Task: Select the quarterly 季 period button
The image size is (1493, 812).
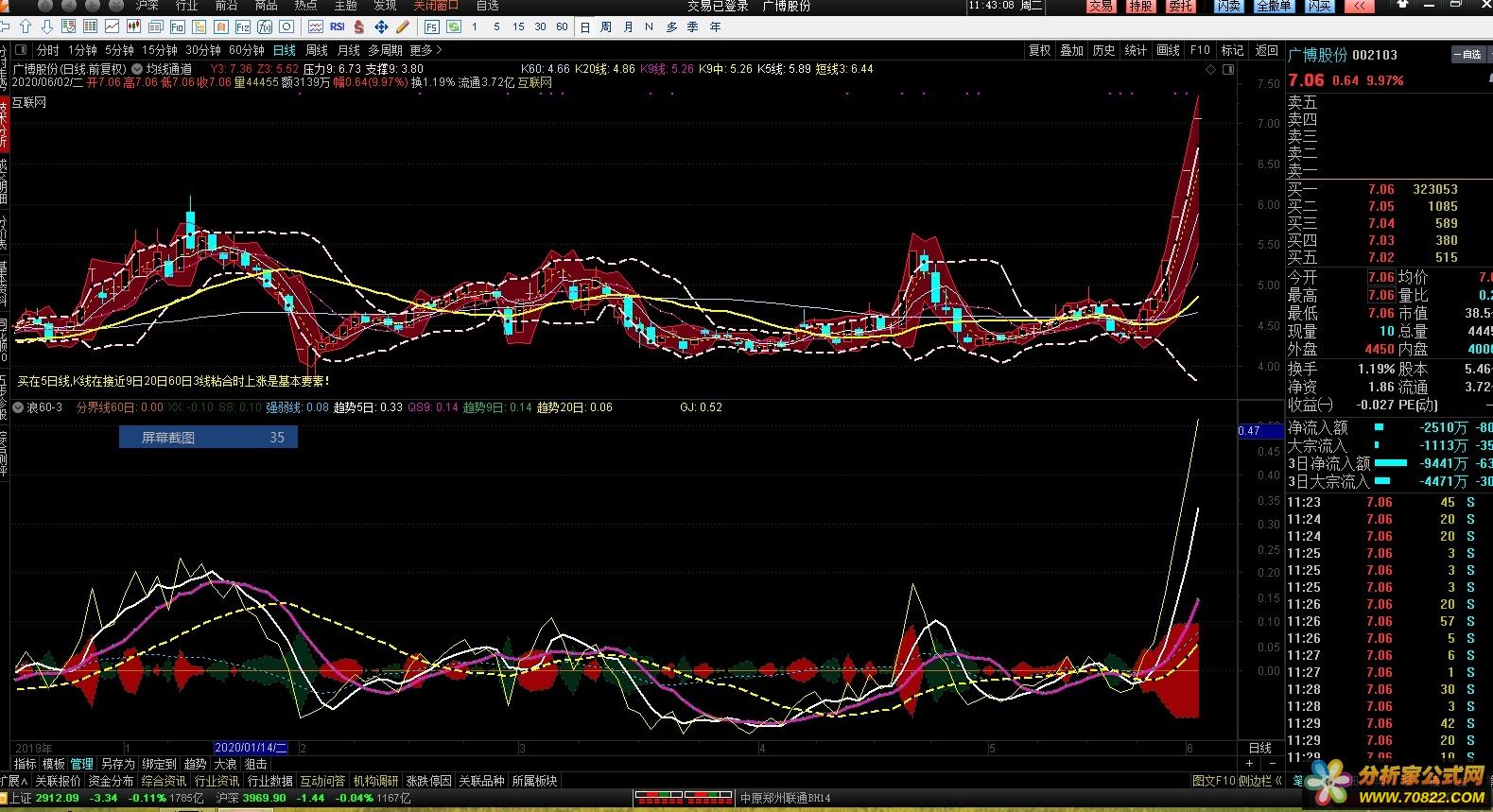Action: coord(693,26)
